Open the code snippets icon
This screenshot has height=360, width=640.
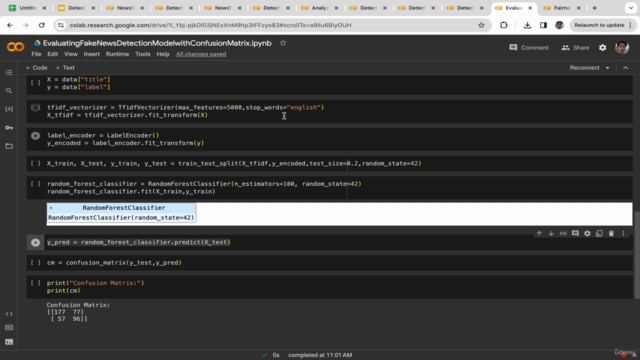9,314
